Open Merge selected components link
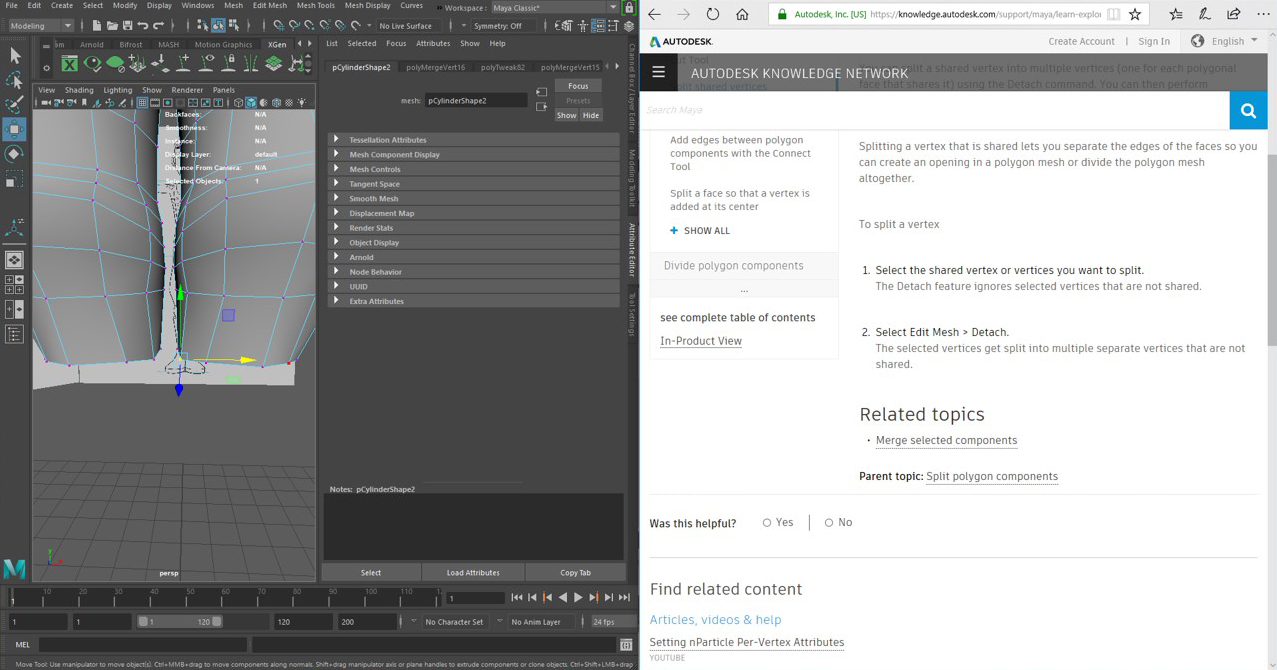 coord(946,440)
